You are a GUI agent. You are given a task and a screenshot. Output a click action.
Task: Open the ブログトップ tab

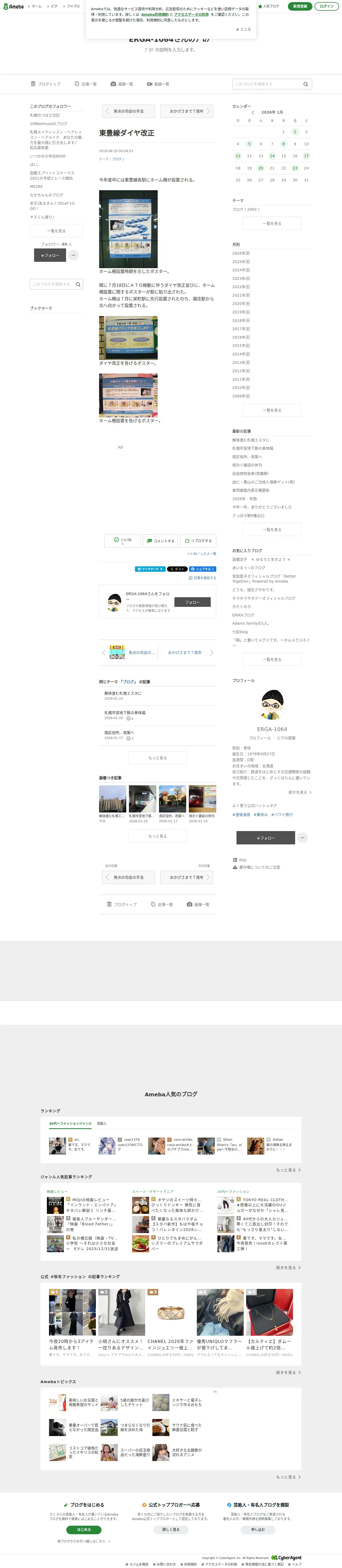(x=46, y=84)
